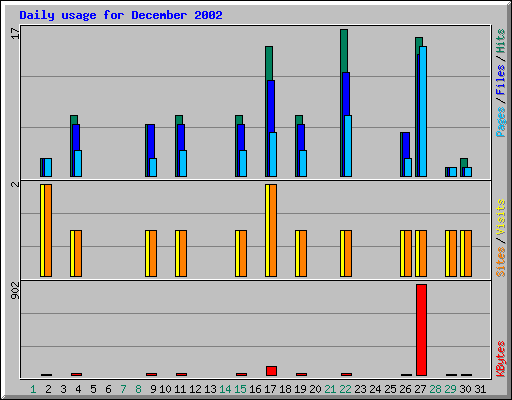512x400 pixels.
Task: Click the Files axis label
Action: point(500,79)
